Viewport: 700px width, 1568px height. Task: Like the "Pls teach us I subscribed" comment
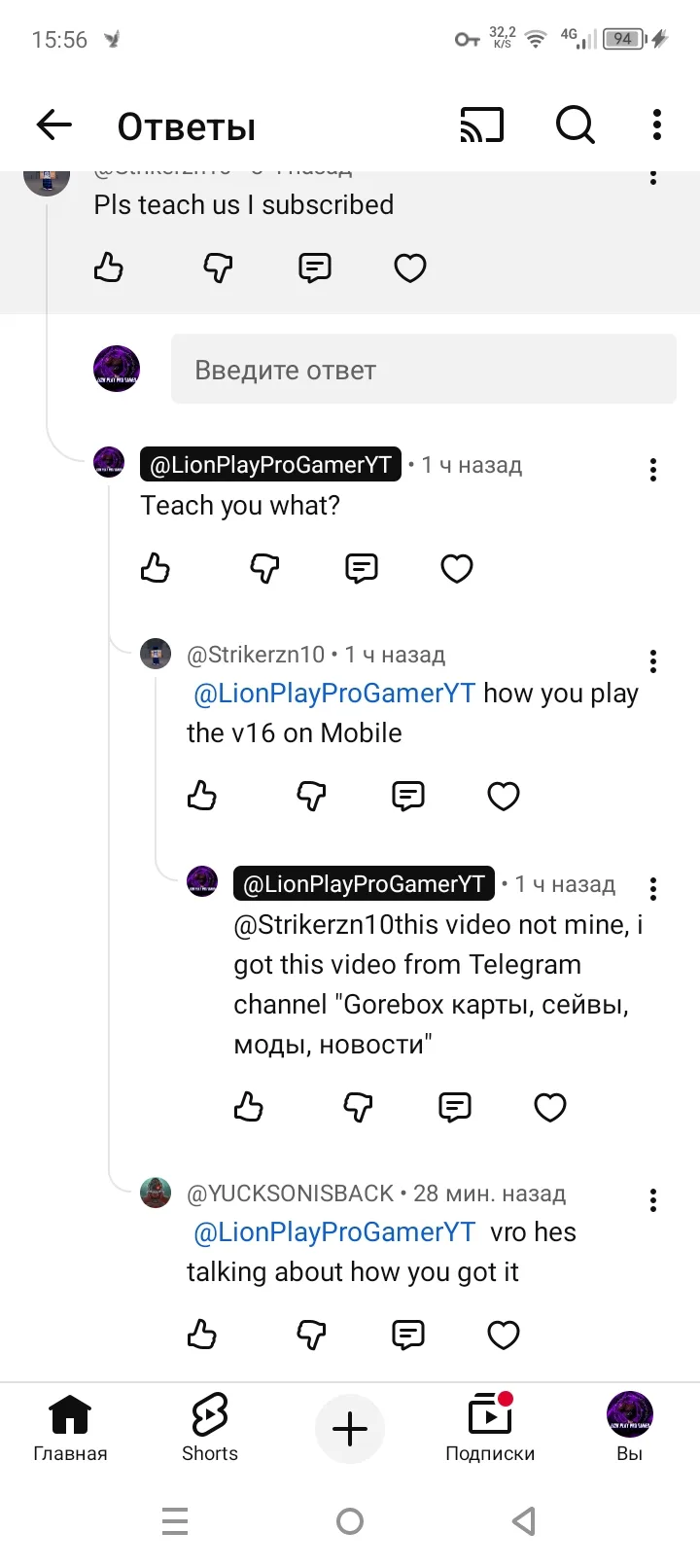click(x=109, y=267)
